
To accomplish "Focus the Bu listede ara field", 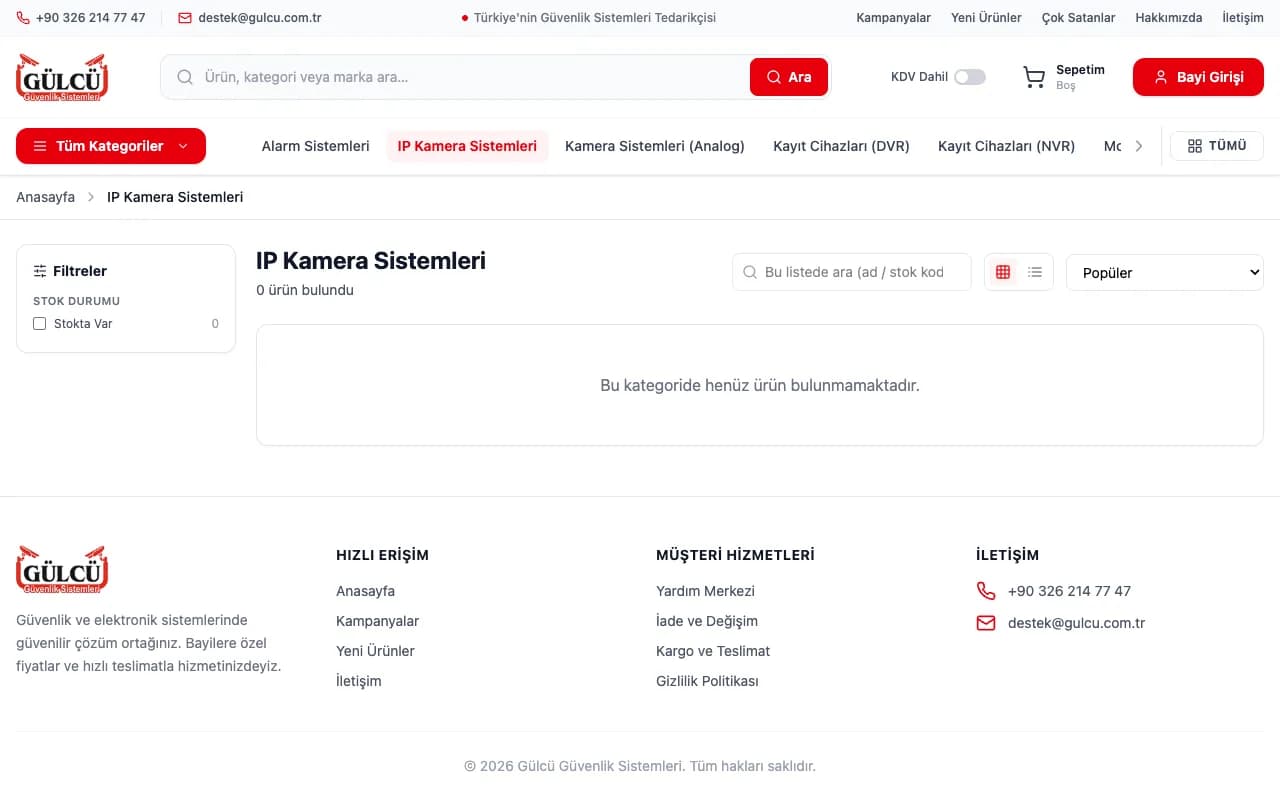I will pos(852,272).
